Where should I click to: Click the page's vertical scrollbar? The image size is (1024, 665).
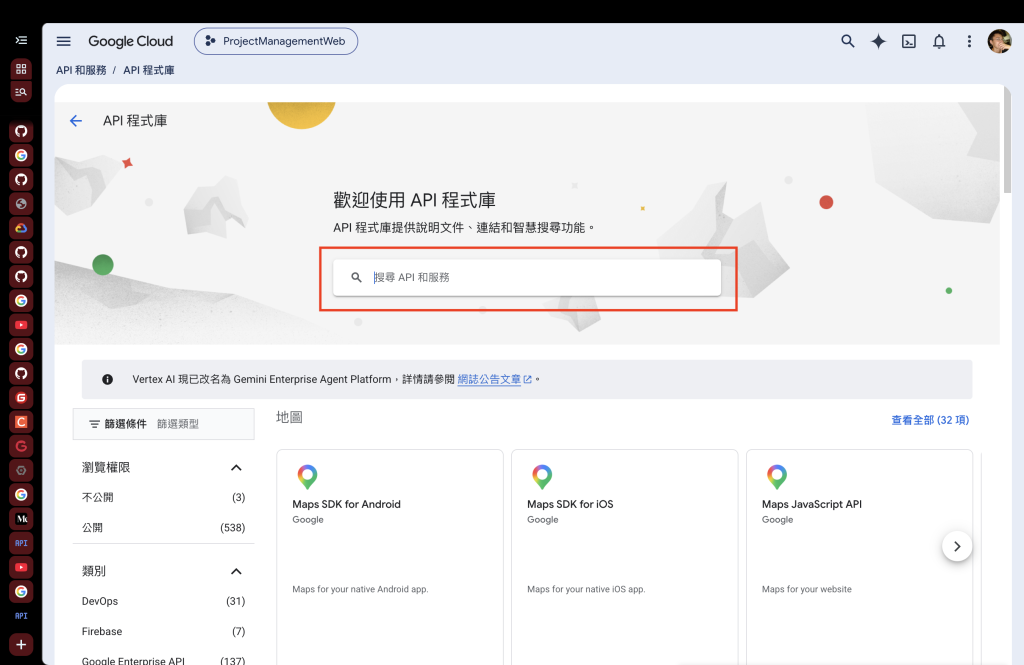pos(1008,140)
